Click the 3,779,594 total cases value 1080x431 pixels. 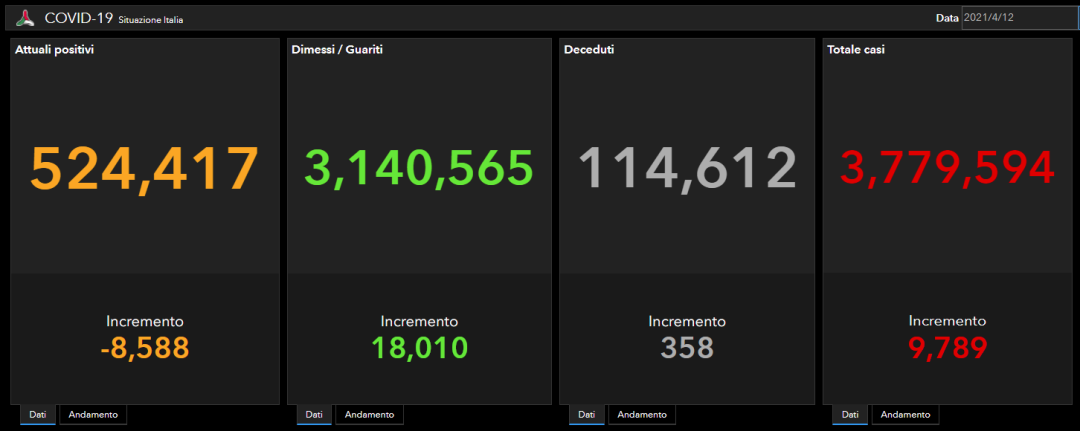948,169
